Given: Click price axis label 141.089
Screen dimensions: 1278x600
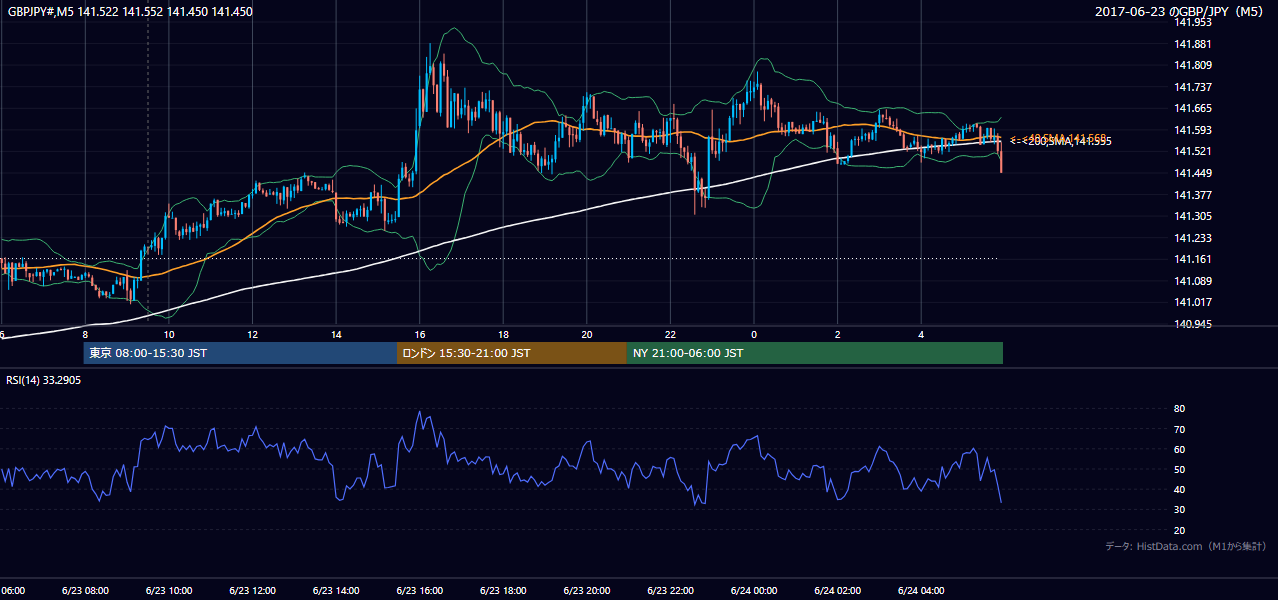Looking at the screenshot, I should tap(1193, 281).
